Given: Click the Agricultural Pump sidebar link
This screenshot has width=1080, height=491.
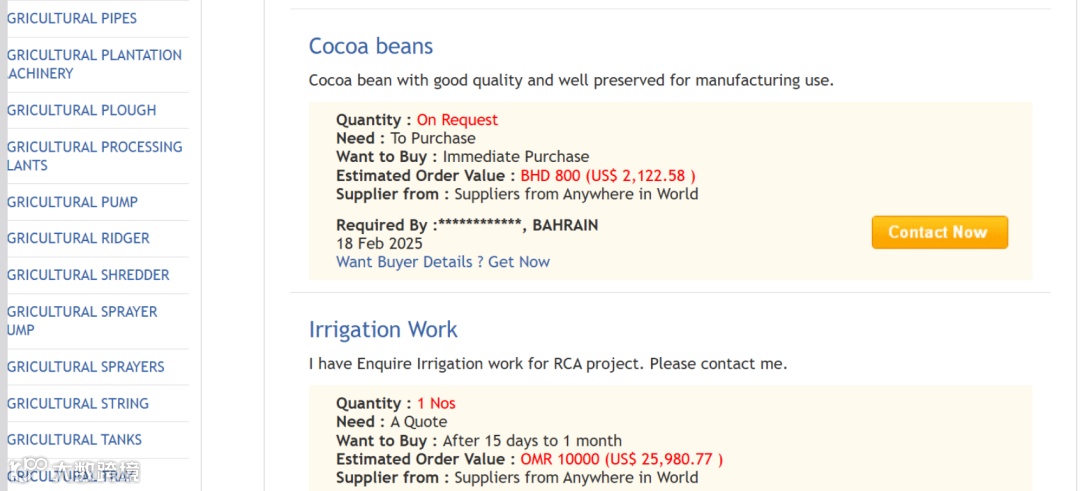Looking at the screenshot, I should 72,202.
